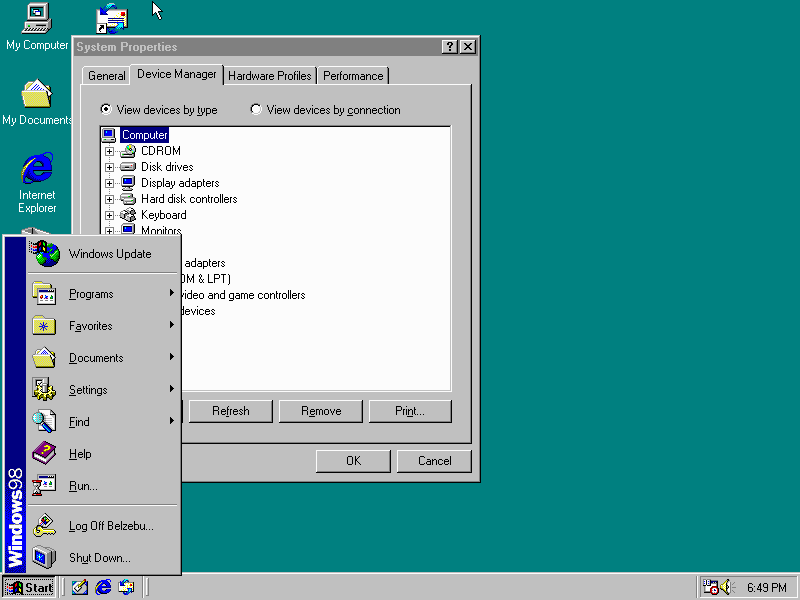
Task: Click the Display adapters monitor icon
Action: pyautogui.click(x=128, y=183)
